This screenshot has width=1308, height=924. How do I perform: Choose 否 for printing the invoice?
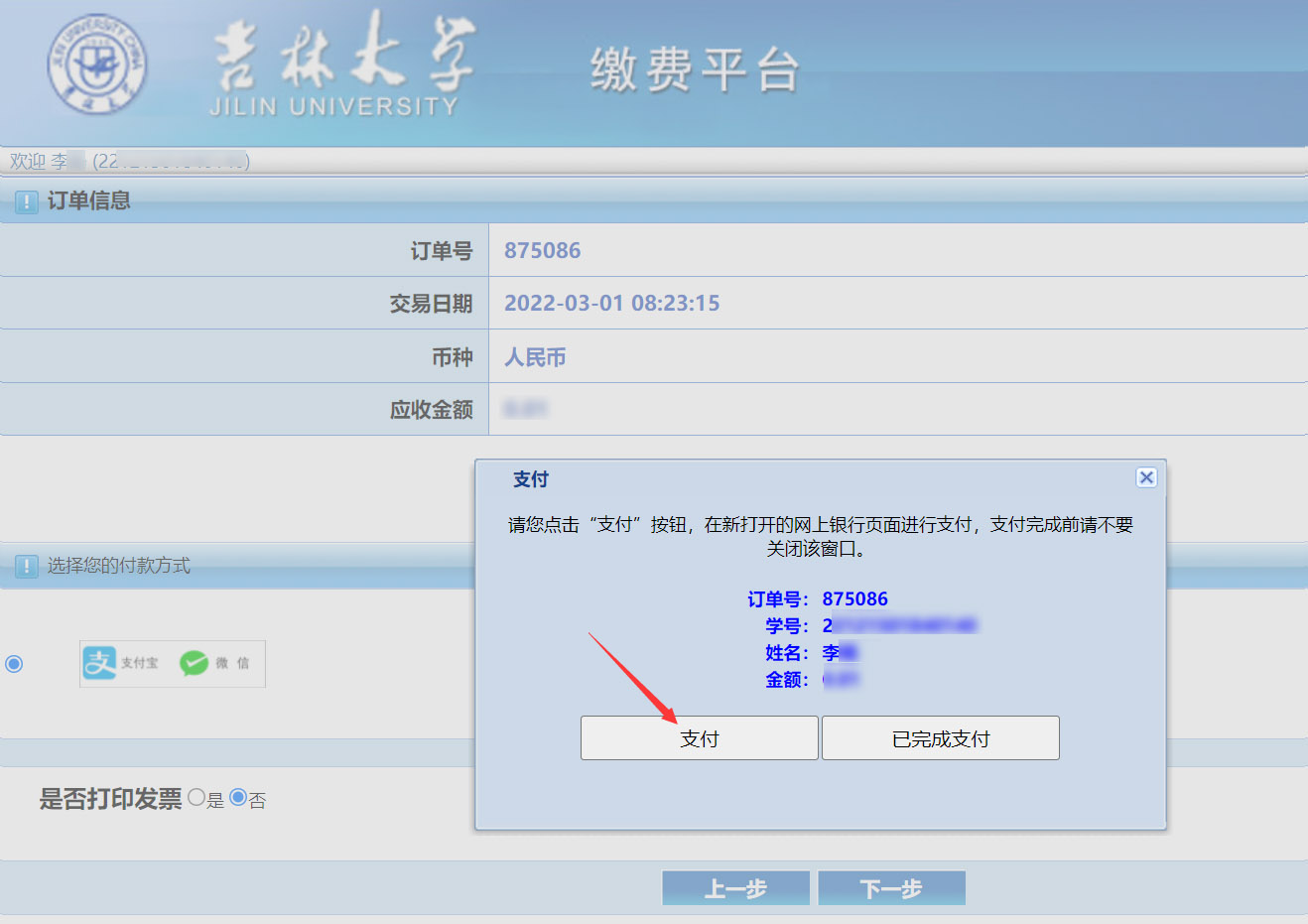pyautogui.click(x=238, y=797)
